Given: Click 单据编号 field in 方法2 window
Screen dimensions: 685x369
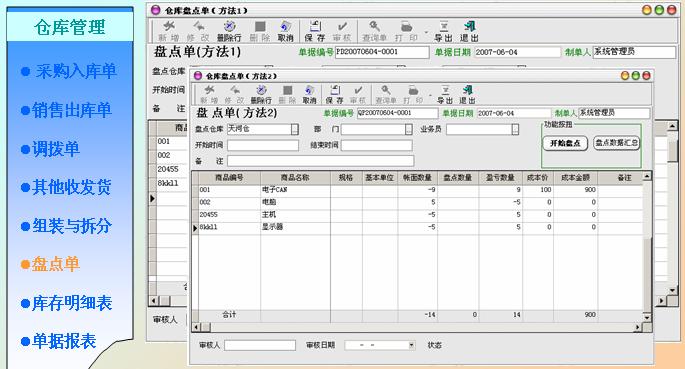Looking at the screenshot, I should coord(397,113).
